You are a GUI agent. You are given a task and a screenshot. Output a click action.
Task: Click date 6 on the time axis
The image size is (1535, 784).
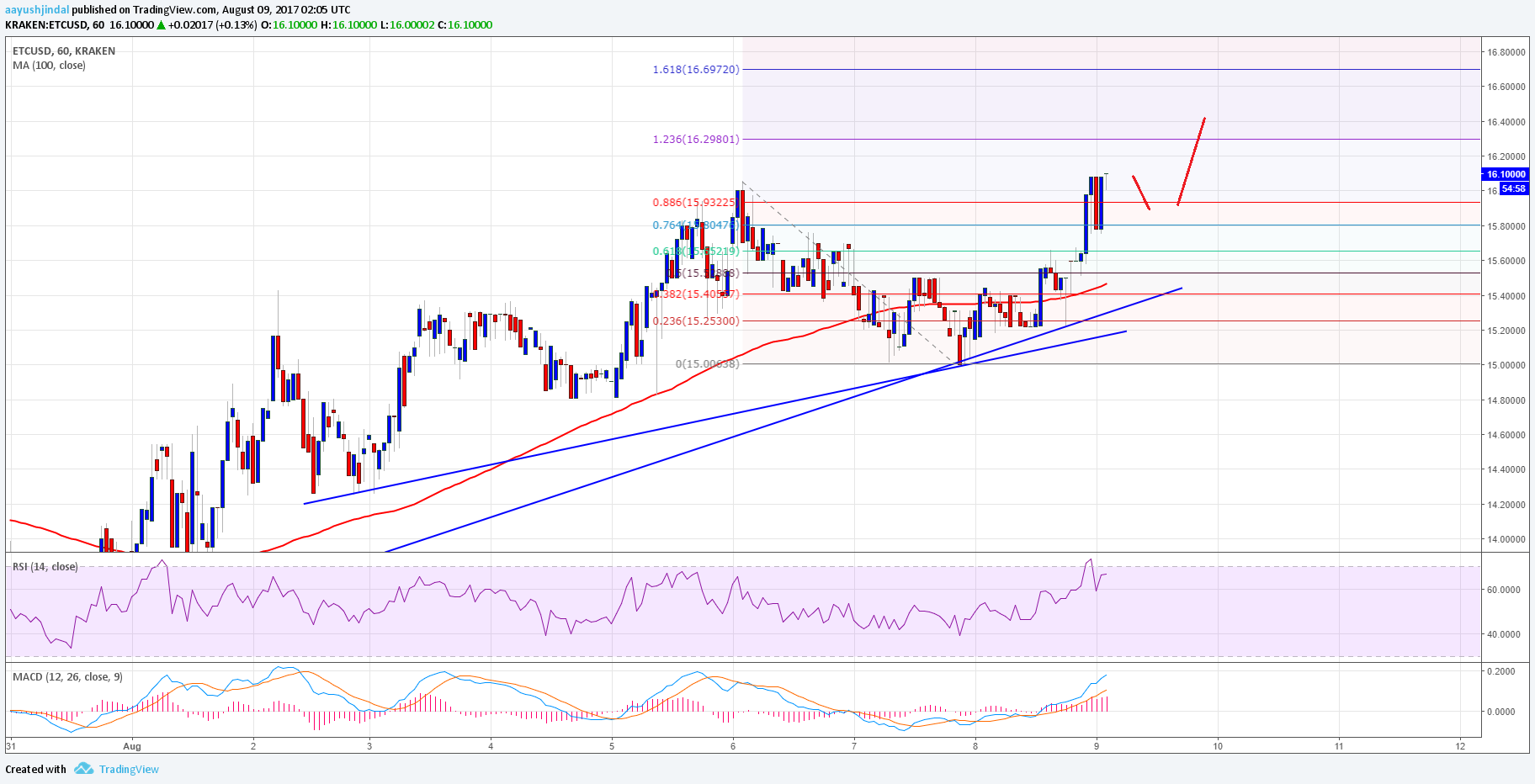(x=733, y=745)
